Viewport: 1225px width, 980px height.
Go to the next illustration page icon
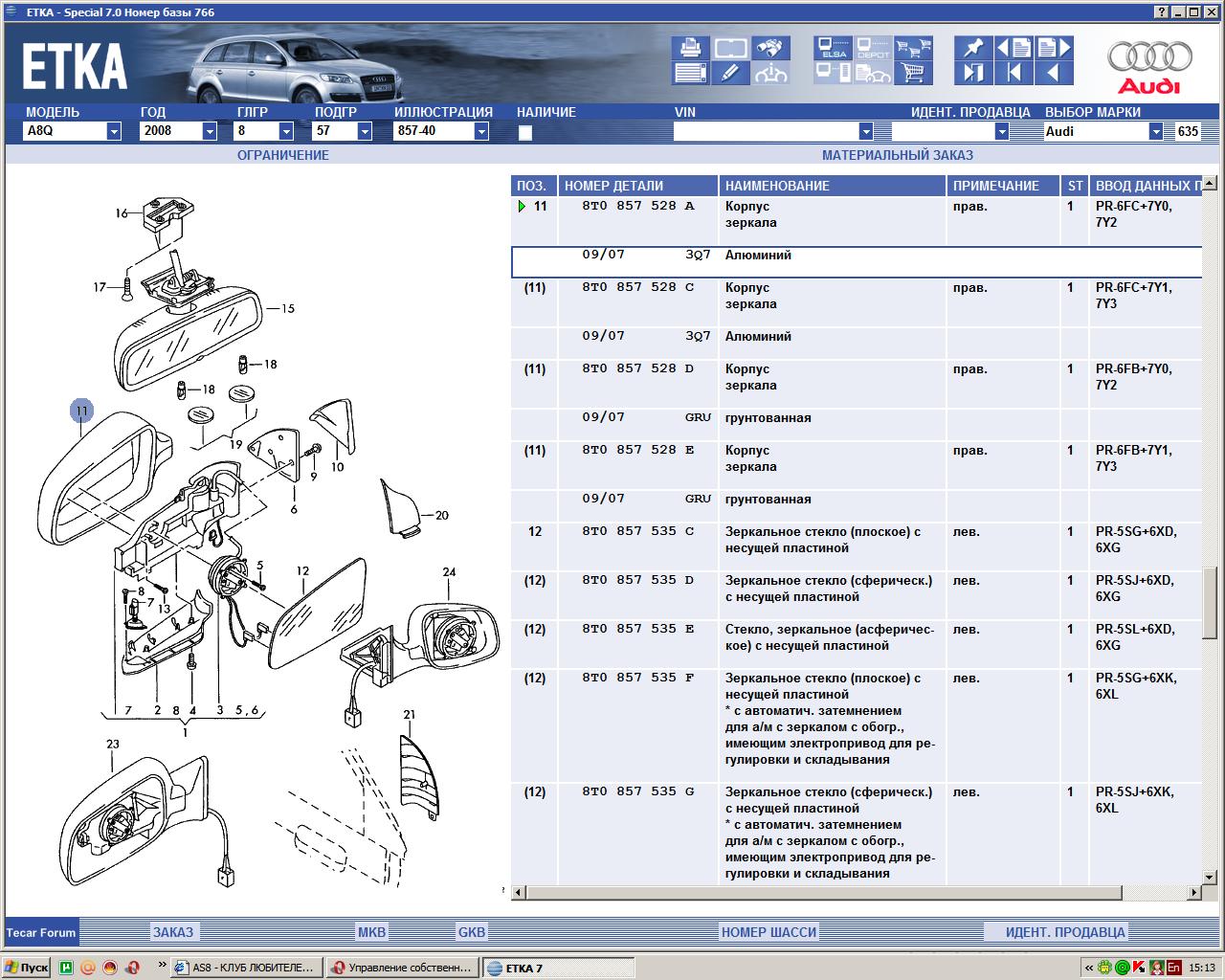(1054, 48)
